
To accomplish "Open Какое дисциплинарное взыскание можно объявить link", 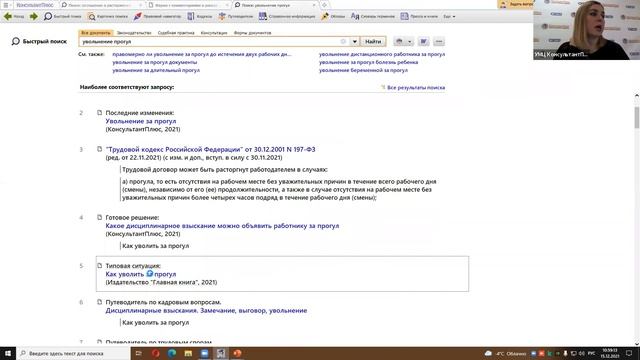I will (222, 226).
